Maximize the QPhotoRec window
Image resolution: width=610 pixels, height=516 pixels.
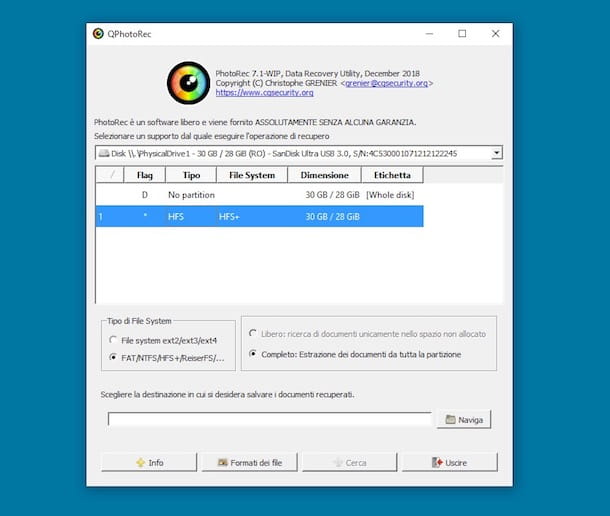tap(462, 34)
